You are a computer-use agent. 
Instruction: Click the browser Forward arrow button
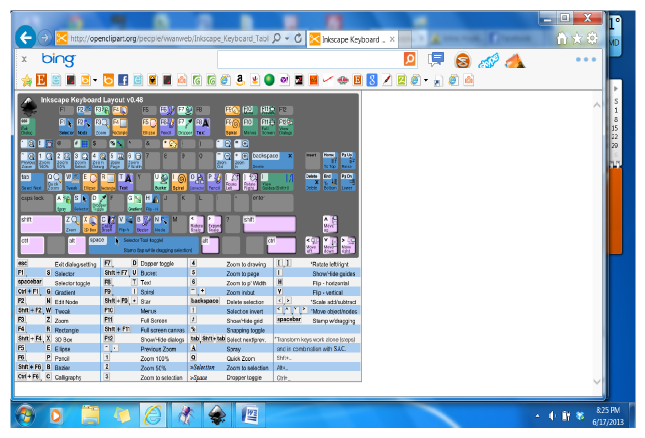pos(44,38)
